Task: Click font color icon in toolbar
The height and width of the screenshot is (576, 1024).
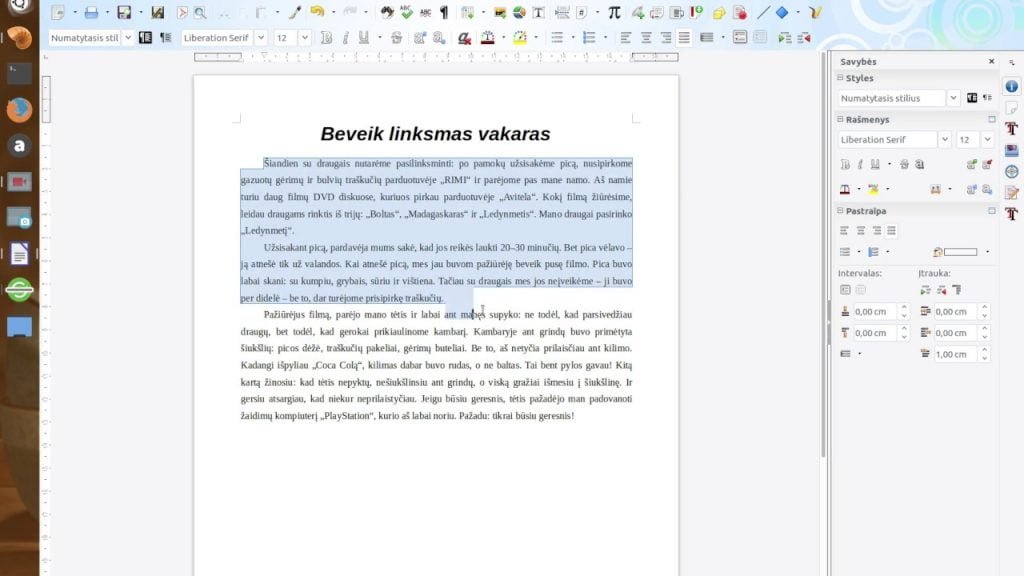Action: coord(488,38)
